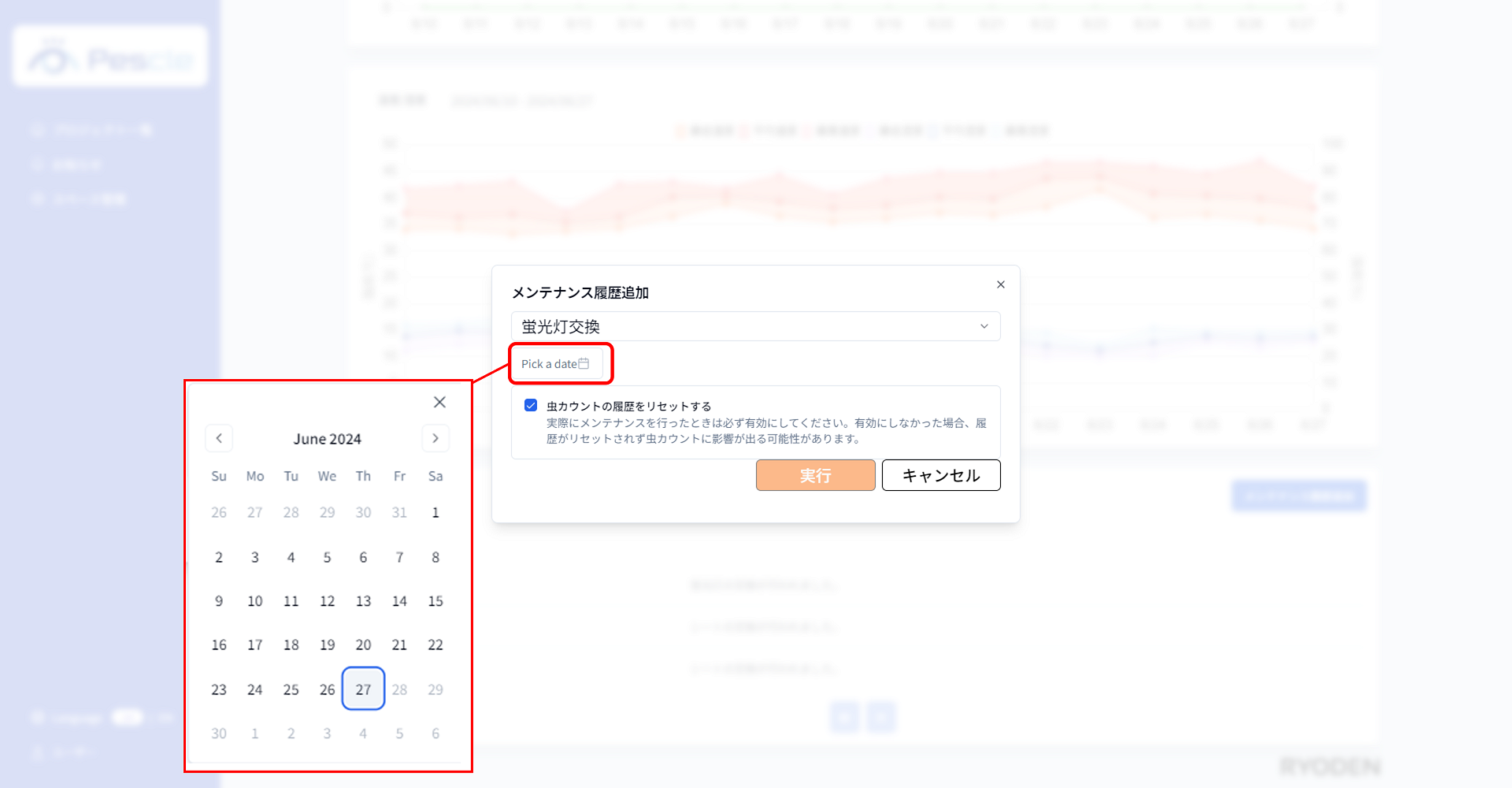Image resolution: width=1512 pixels, height=788 pixels.
Task: Select June 23 in the calendar
Action: pyautogui.click(x=219, y=689)
